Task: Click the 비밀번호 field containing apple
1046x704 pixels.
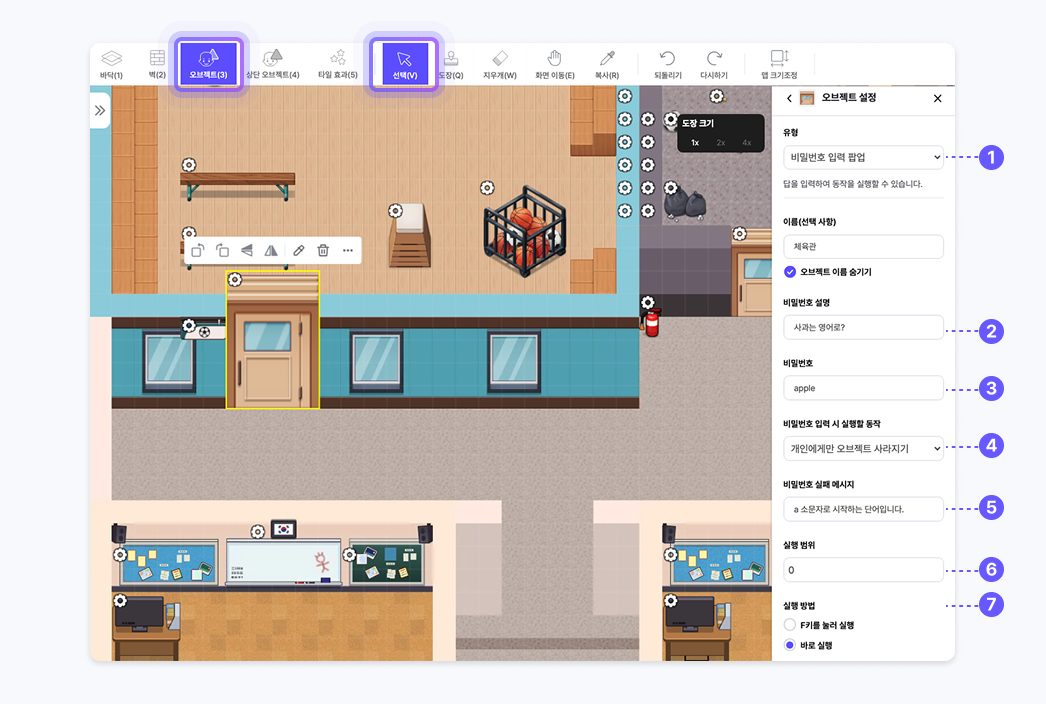Action: click(x=863, y=388)
